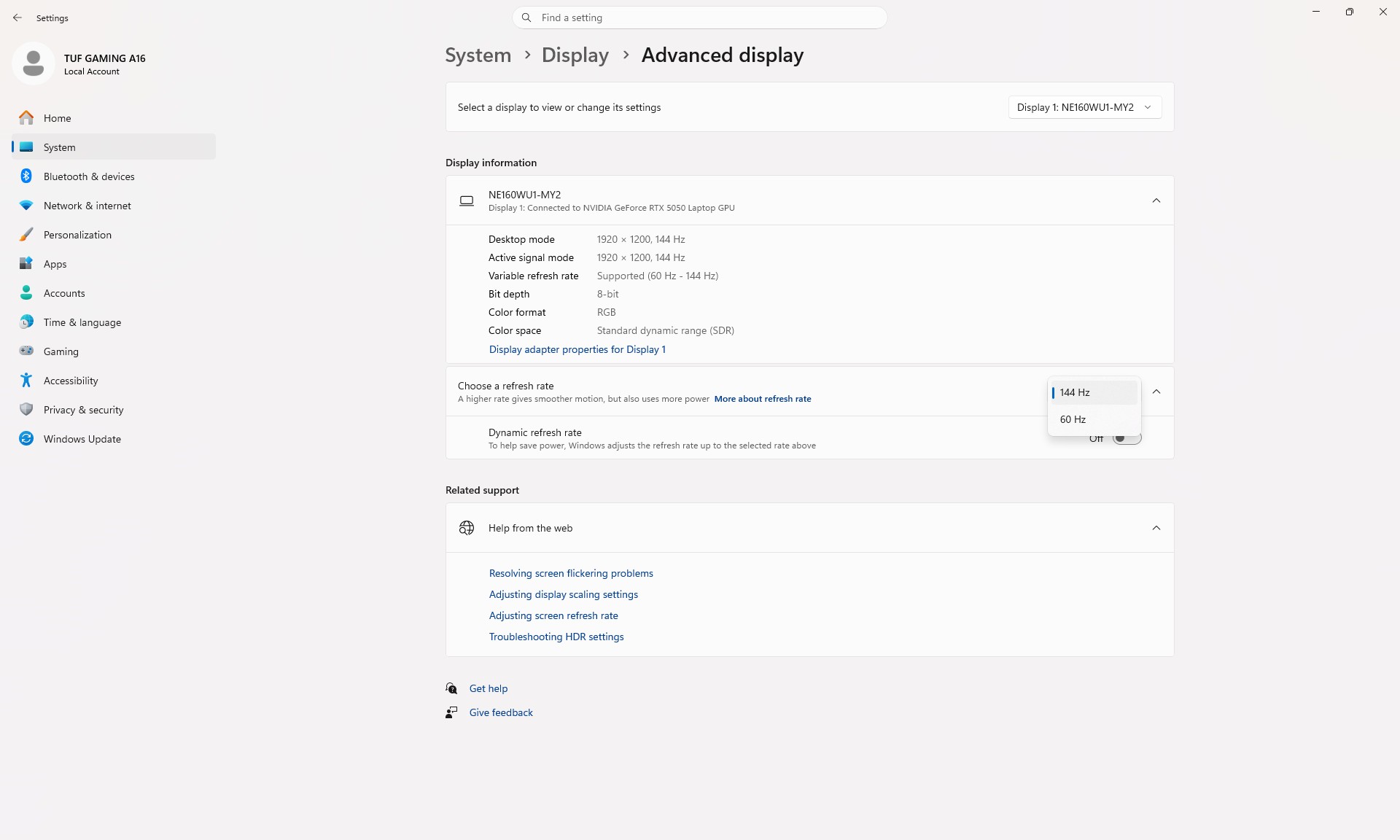Click the Variable refresh rate value text
The image size is (1400, 840).
tap(658, 276)
